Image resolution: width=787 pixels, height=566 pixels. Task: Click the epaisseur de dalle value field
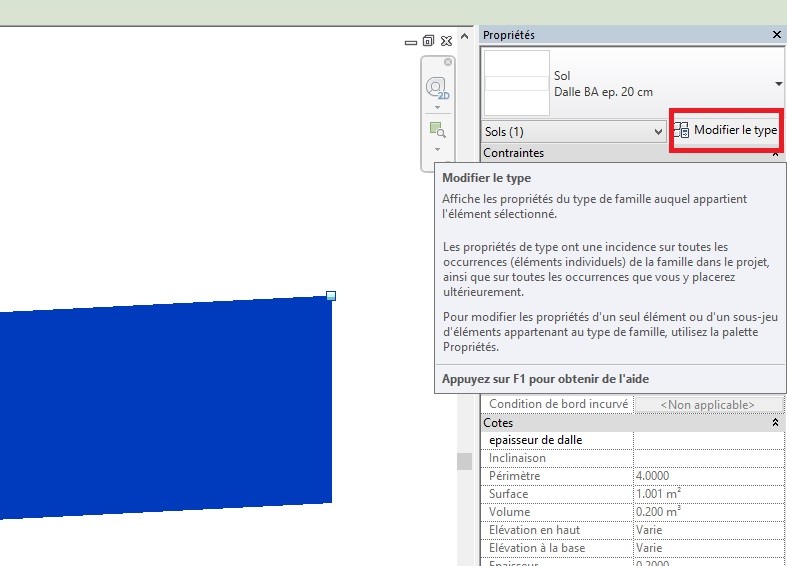pos(708,440)
